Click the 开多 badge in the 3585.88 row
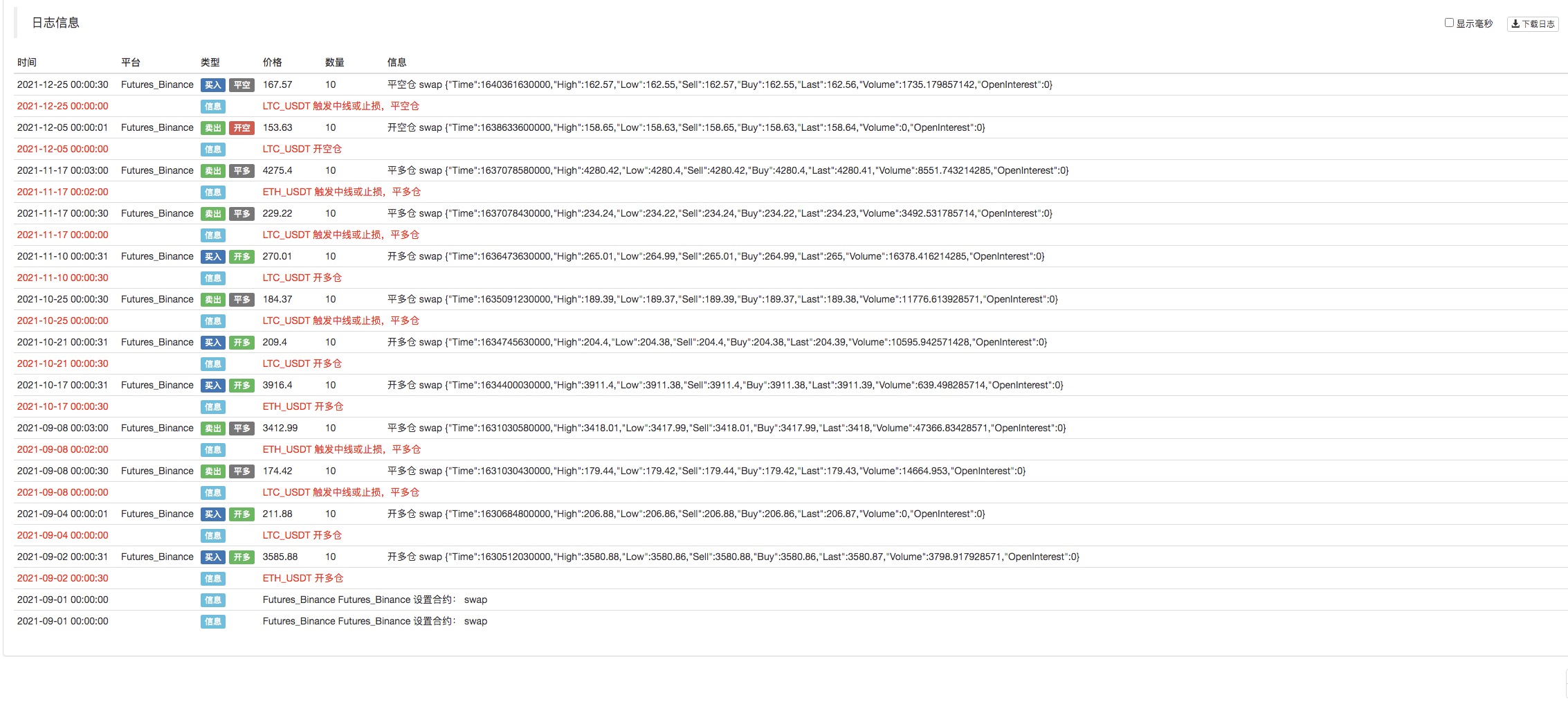 pos(241,557)
